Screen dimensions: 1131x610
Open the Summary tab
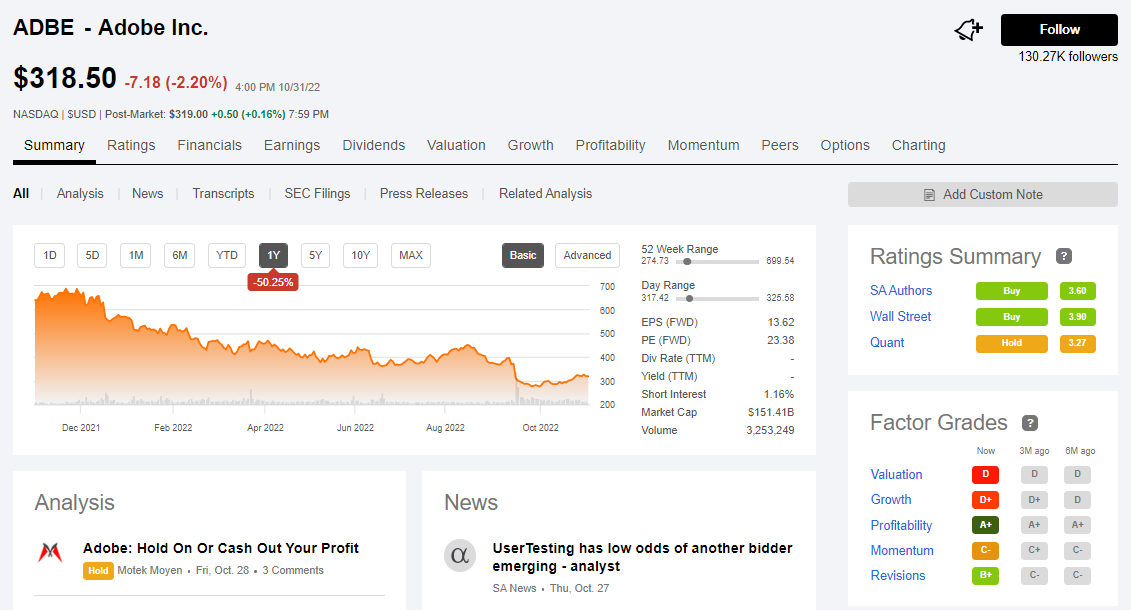coord(54,145)
